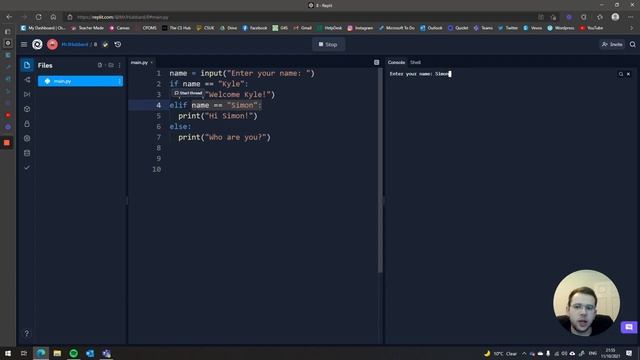
Task: Open the Outlook bookmark
Action: (431, 28)
